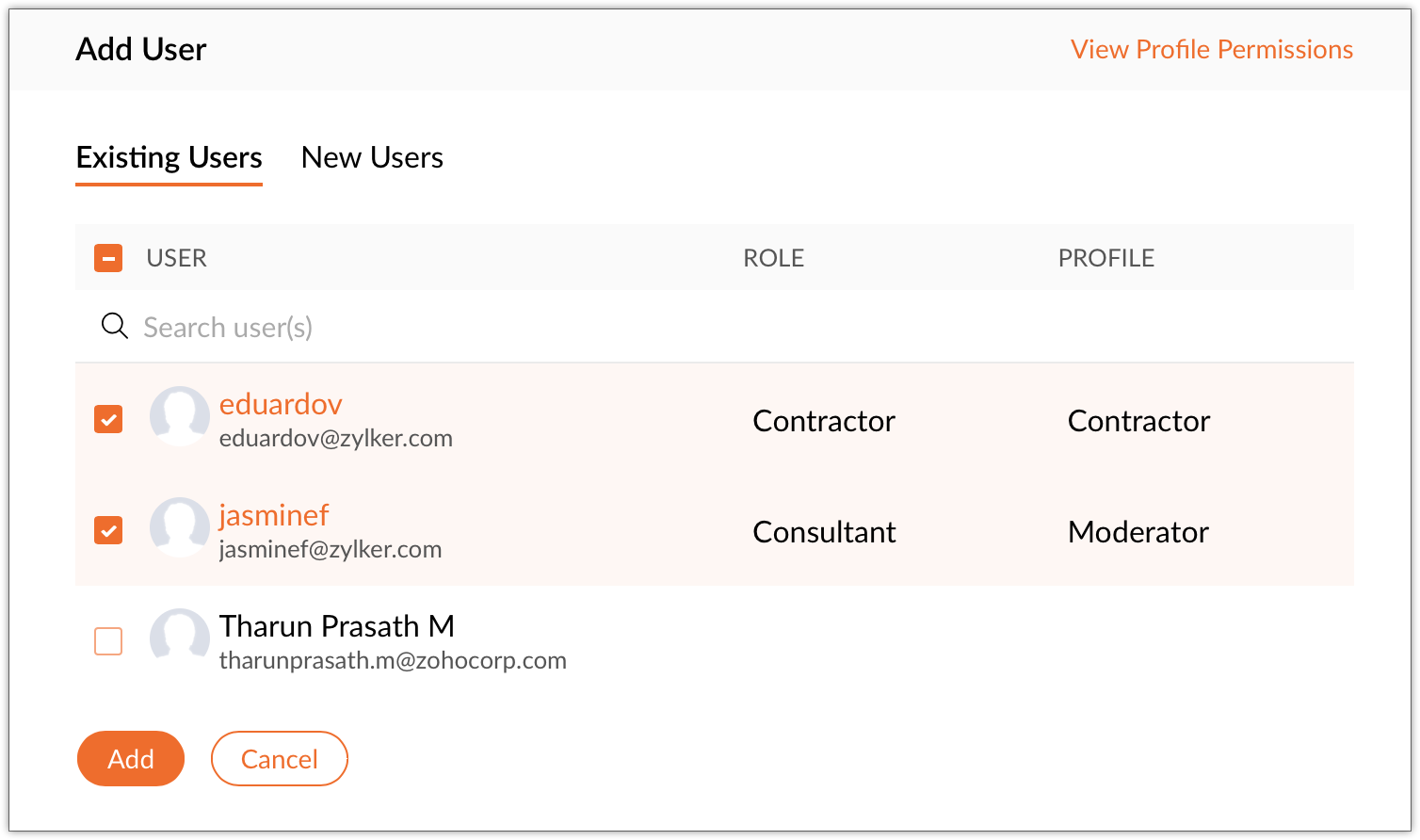Uncheck the jasminef user checkbox
1420x840 pixels.
pyautogui.click(x=108, y=530)
